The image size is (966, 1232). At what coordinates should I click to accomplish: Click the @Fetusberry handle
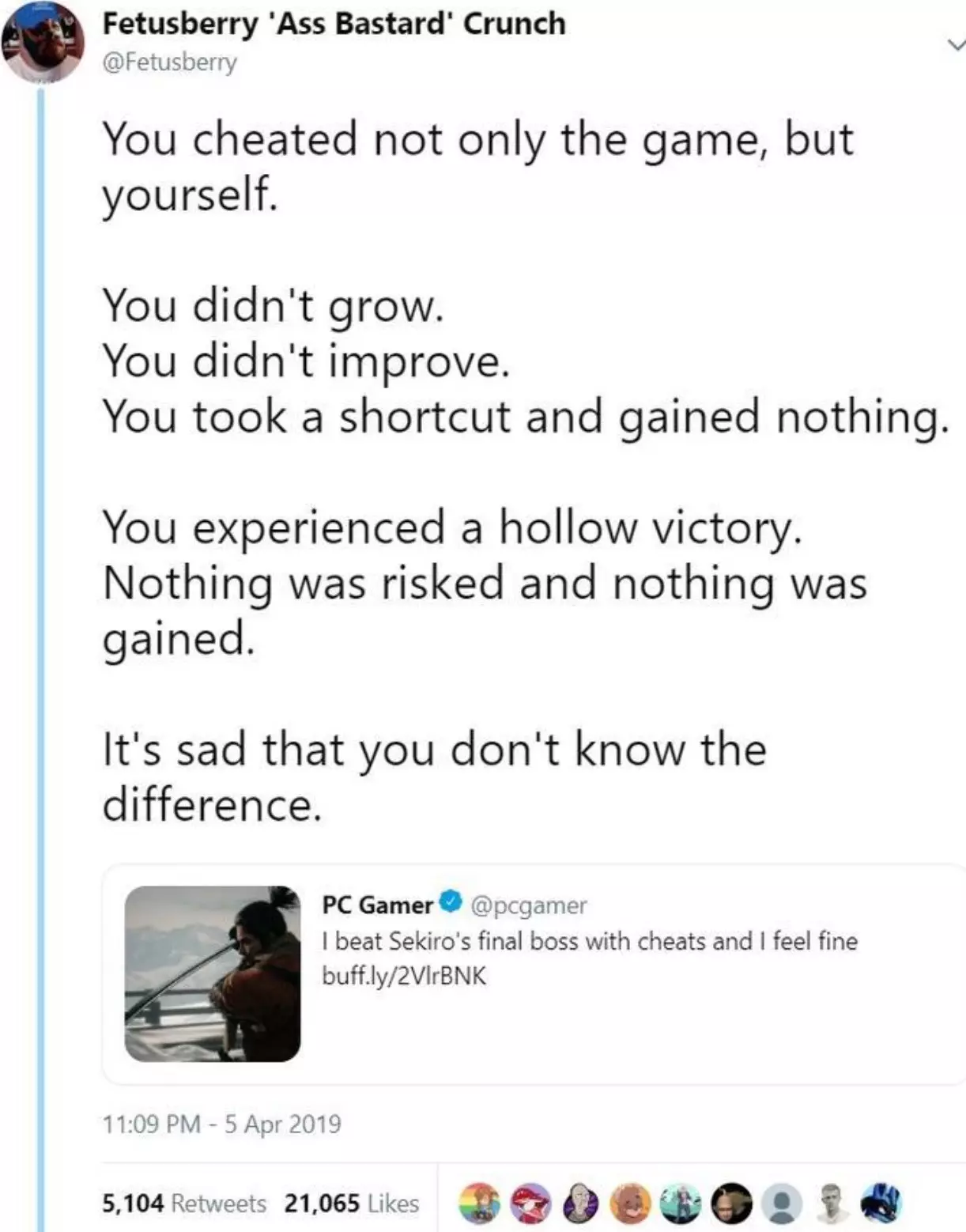[169, 62]
